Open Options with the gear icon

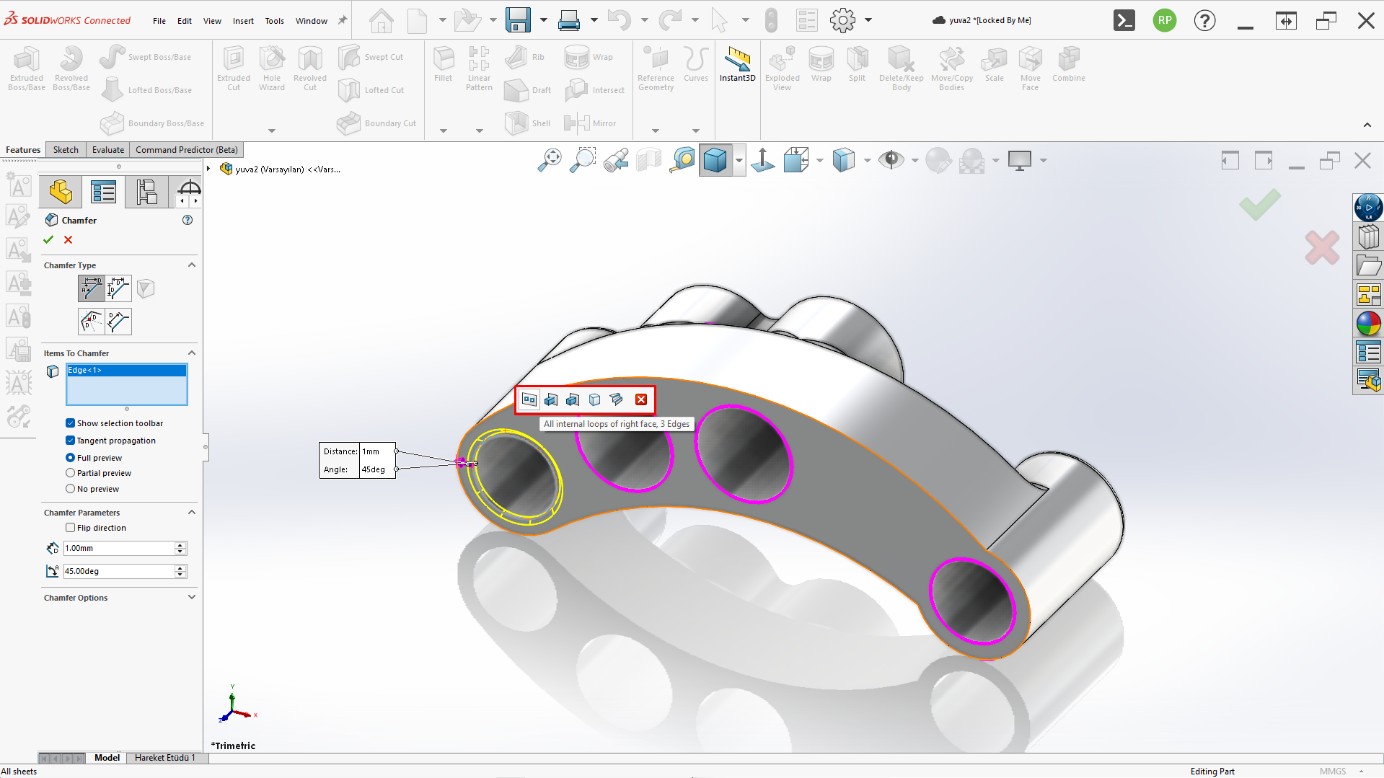[843, 20]
